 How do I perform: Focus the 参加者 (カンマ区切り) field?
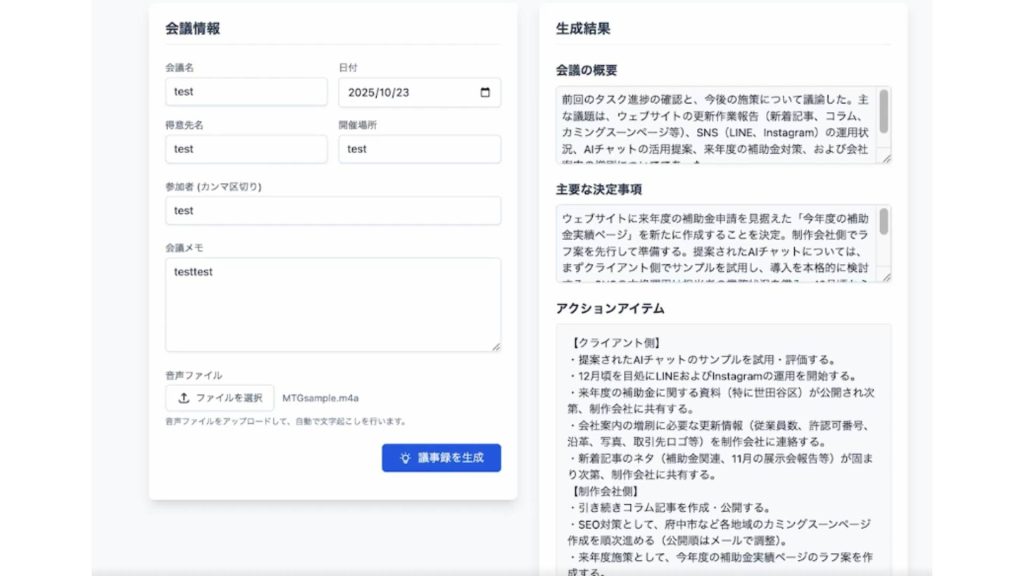click(x=332, y=211)
